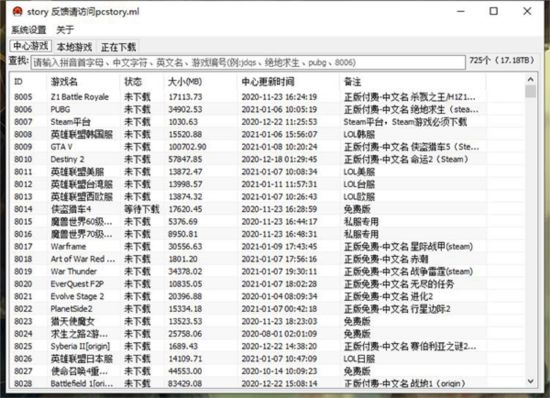Open the 系统设置 menu
550x398 pixels.
[x=29, y=30]
